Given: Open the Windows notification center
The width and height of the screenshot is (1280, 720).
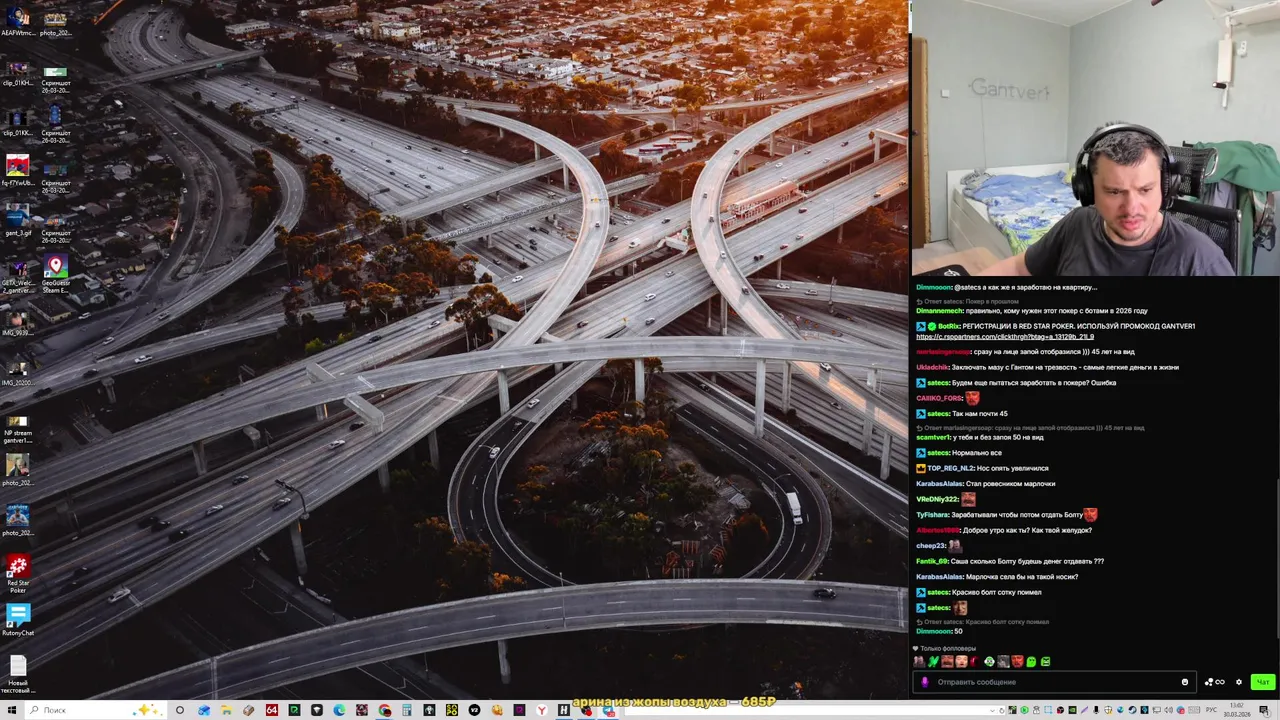Looking at the screenshot, I should (x=1264, y=710).
